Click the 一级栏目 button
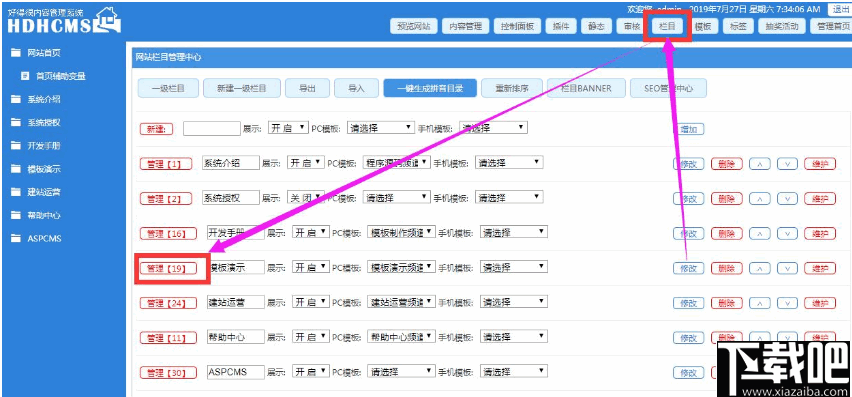The height and width of the screenshot is (397, 852). 168,88
